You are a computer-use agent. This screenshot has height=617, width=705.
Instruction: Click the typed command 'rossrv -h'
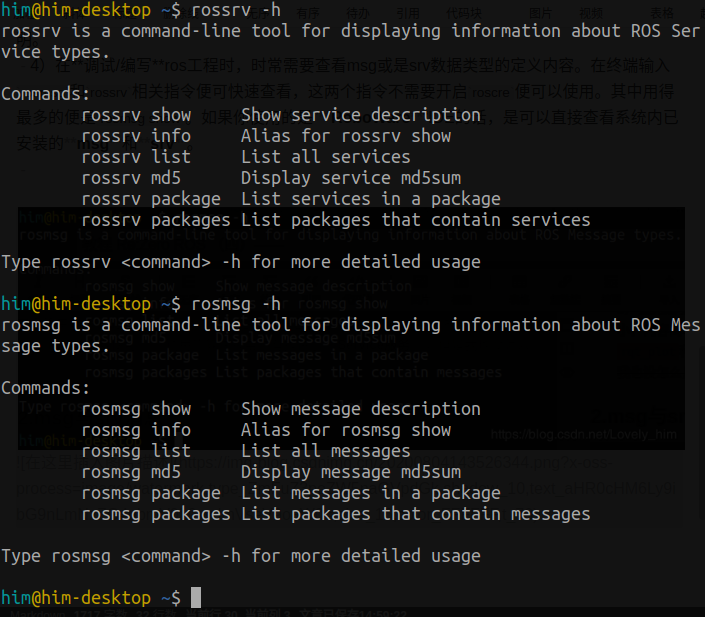coord(236,10)
